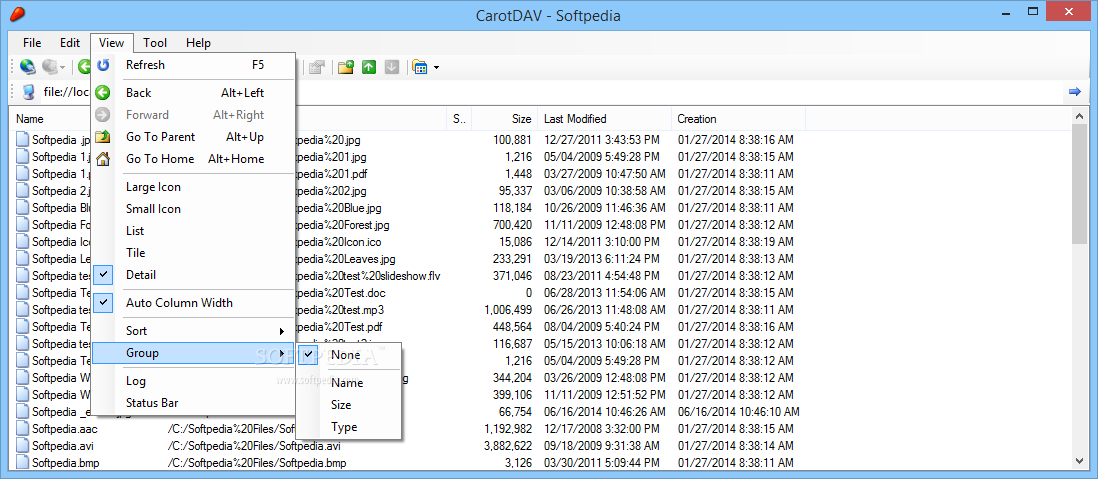This screenshot has width=1098, height=479.
Task: Click file icon of Softpedia Forest.jpg row
Action: pyautogui.click(x=22, y=224)
